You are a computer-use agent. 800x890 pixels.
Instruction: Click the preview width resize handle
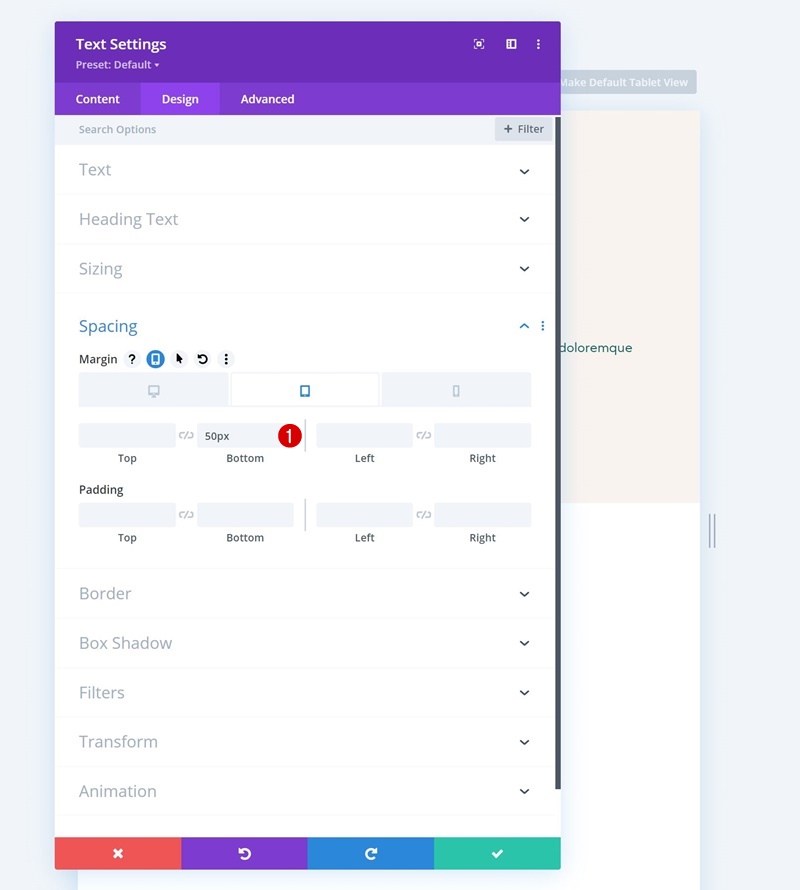[712, 531]
